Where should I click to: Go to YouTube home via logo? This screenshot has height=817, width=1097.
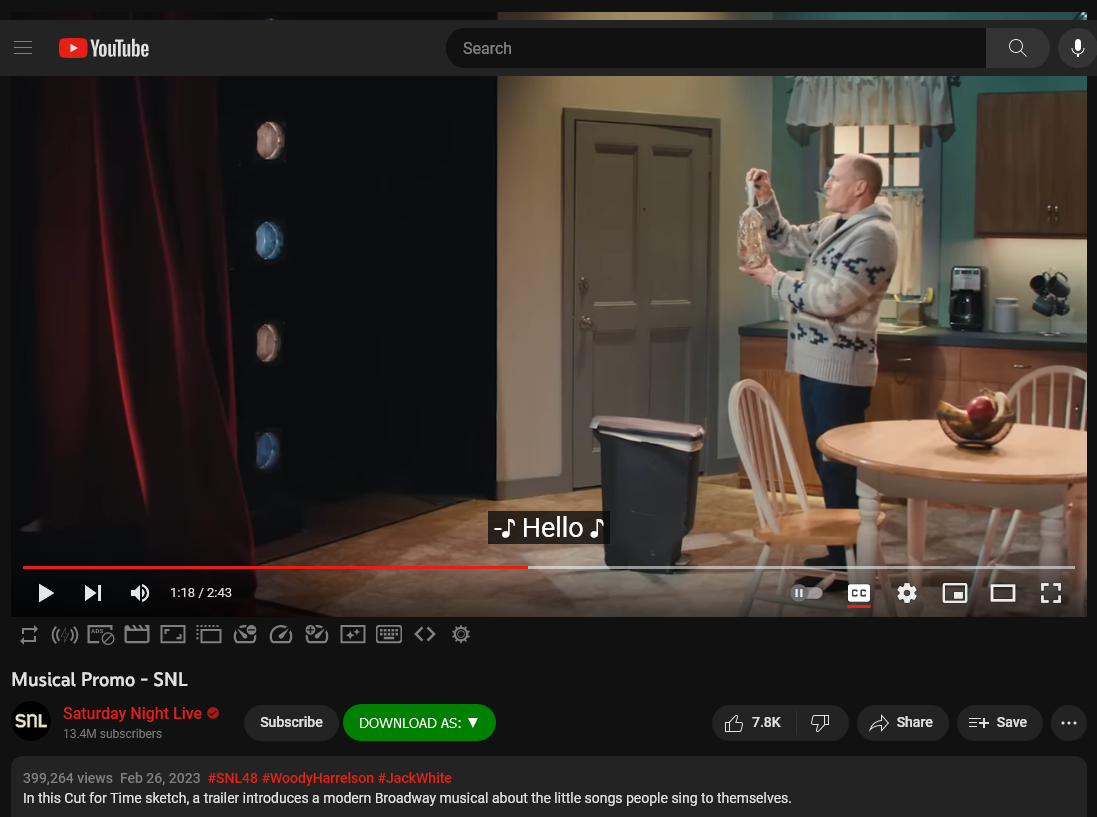104,48
